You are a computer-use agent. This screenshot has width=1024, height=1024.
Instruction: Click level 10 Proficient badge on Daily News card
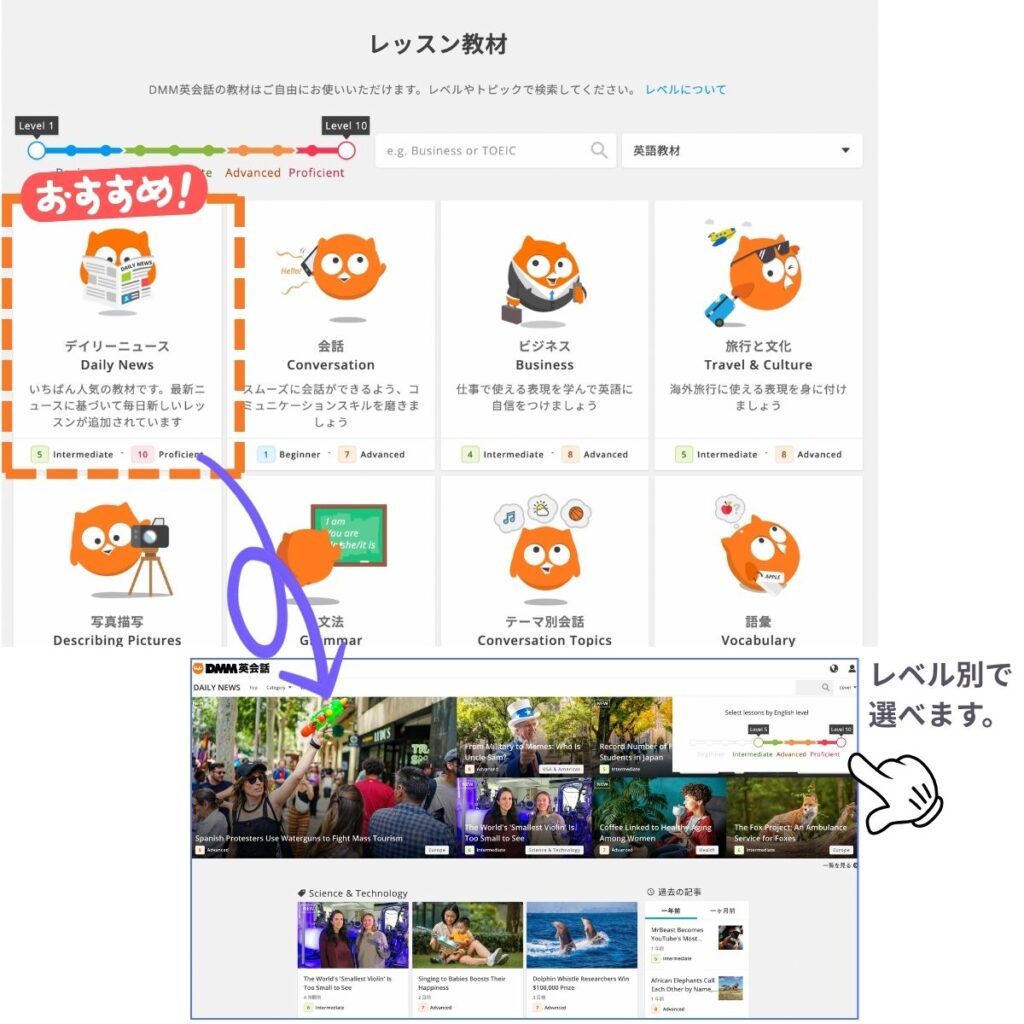pos(142,454)
